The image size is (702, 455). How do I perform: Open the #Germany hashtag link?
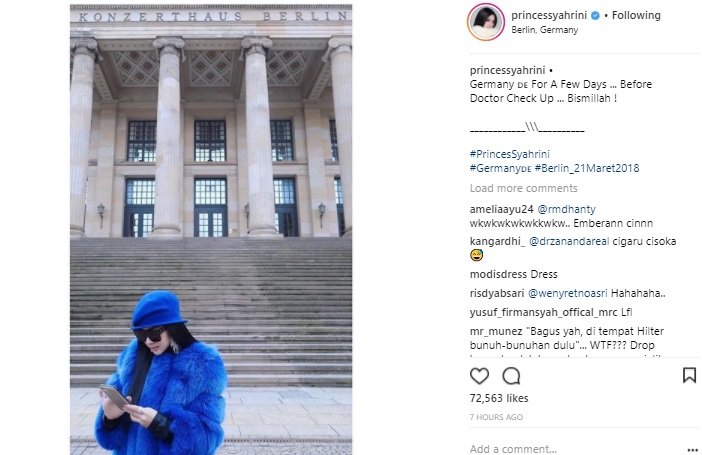[500, 168]
